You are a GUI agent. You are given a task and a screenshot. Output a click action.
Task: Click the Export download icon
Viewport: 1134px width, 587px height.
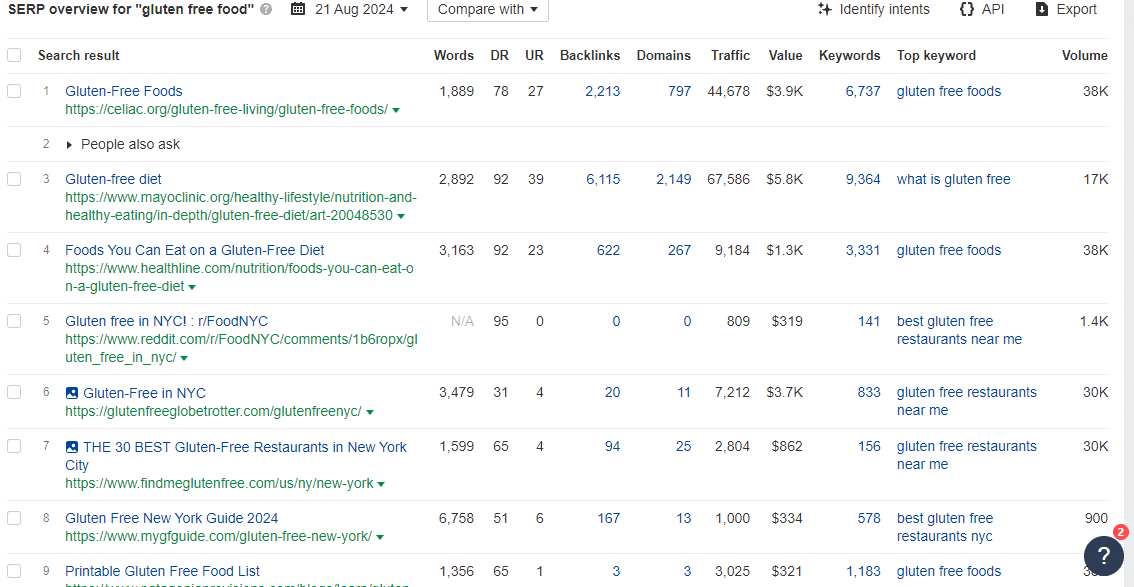click(1041, 9)
